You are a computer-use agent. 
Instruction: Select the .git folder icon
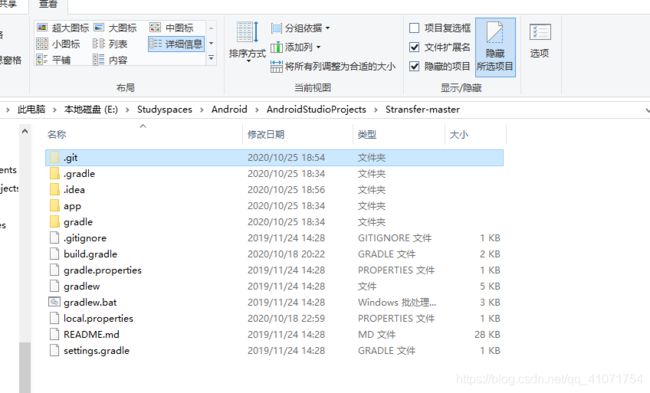[x=54, y=158]
